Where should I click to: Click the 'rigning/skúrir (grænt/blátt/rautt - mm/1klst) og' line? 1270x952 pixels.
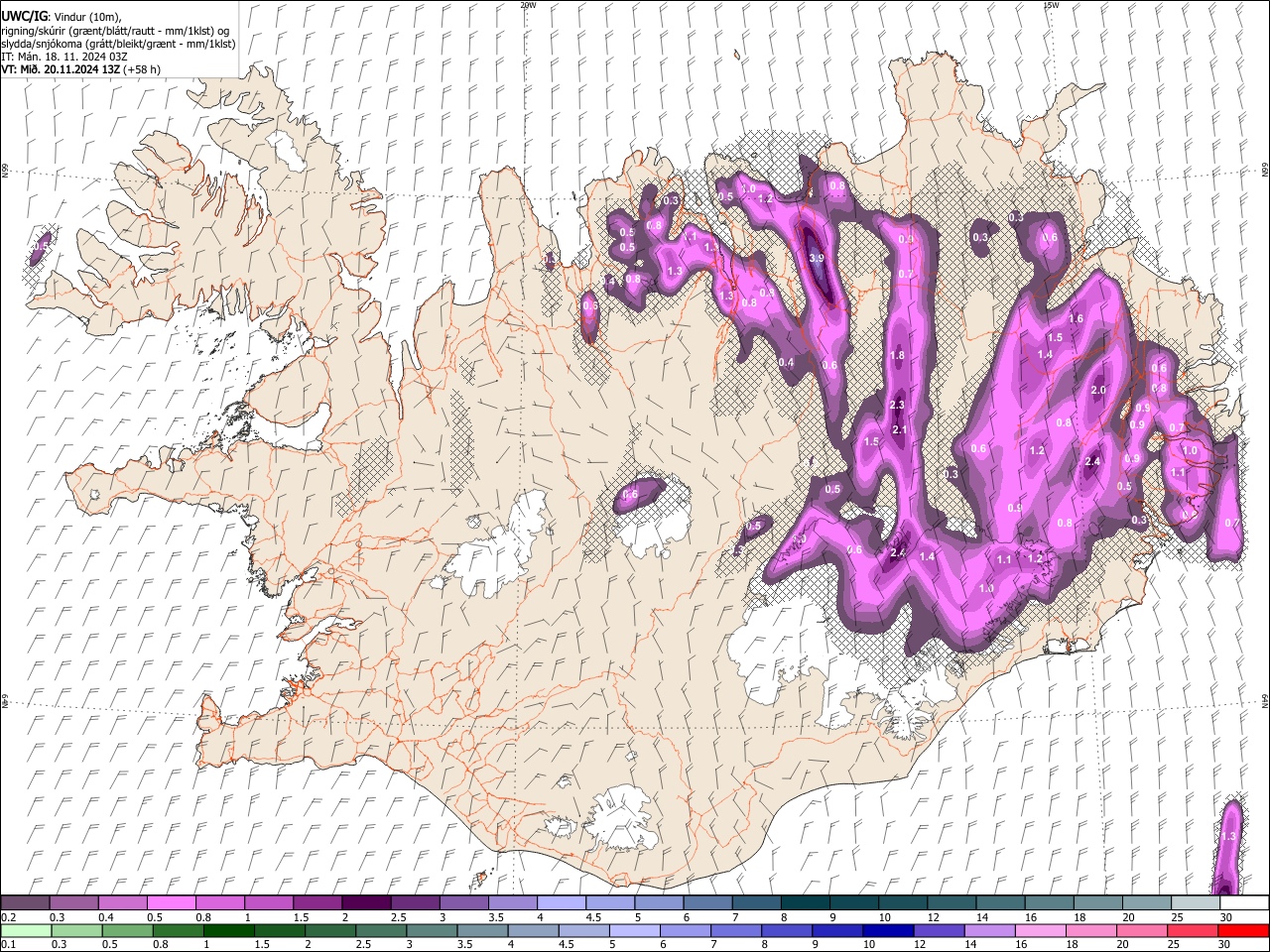(116, 30)
